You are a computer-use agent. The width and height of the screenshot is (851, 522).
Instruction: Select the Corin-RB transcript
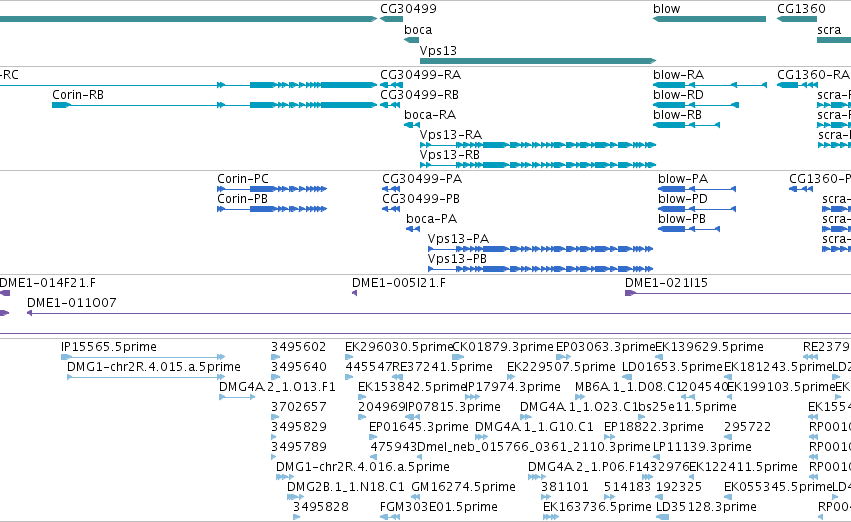tap(214, 105)
